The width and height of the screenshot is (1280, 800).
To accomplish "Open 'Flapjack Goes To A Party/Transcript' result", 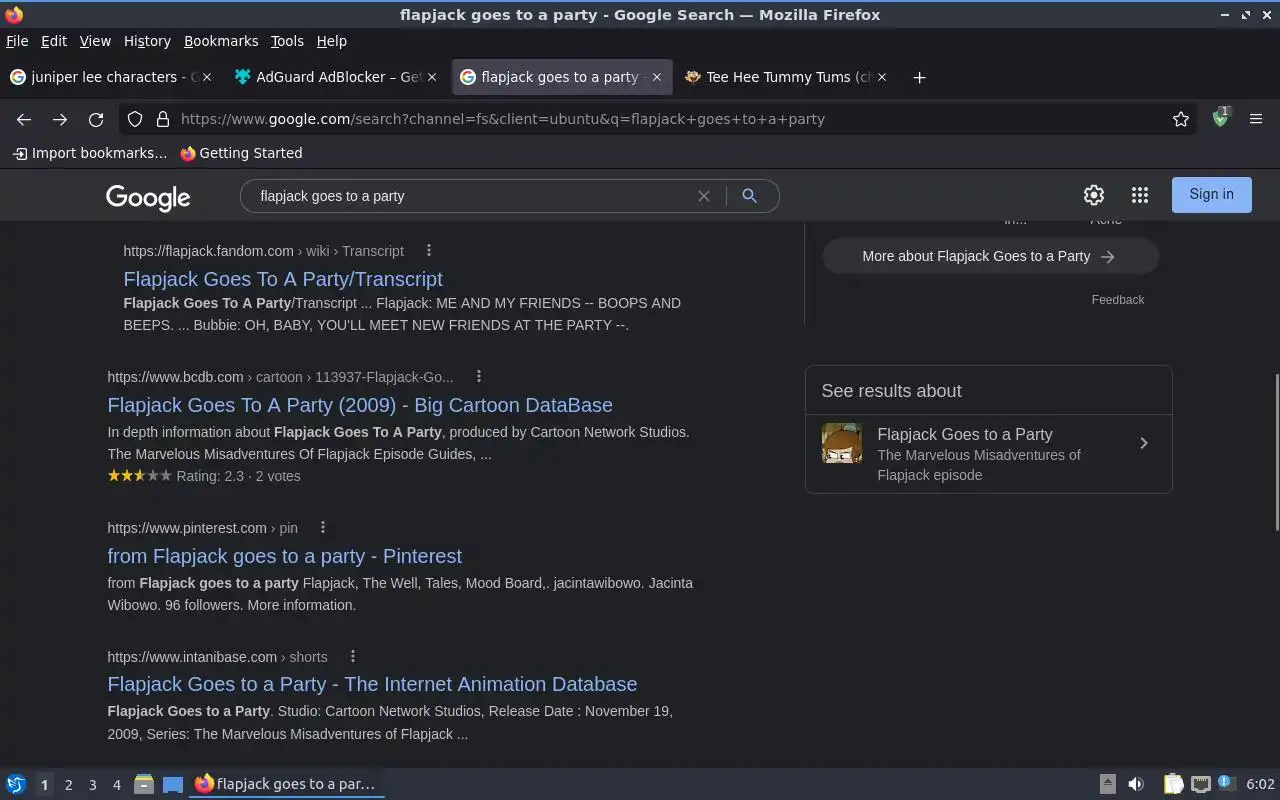I will click(x=283, y=279).
